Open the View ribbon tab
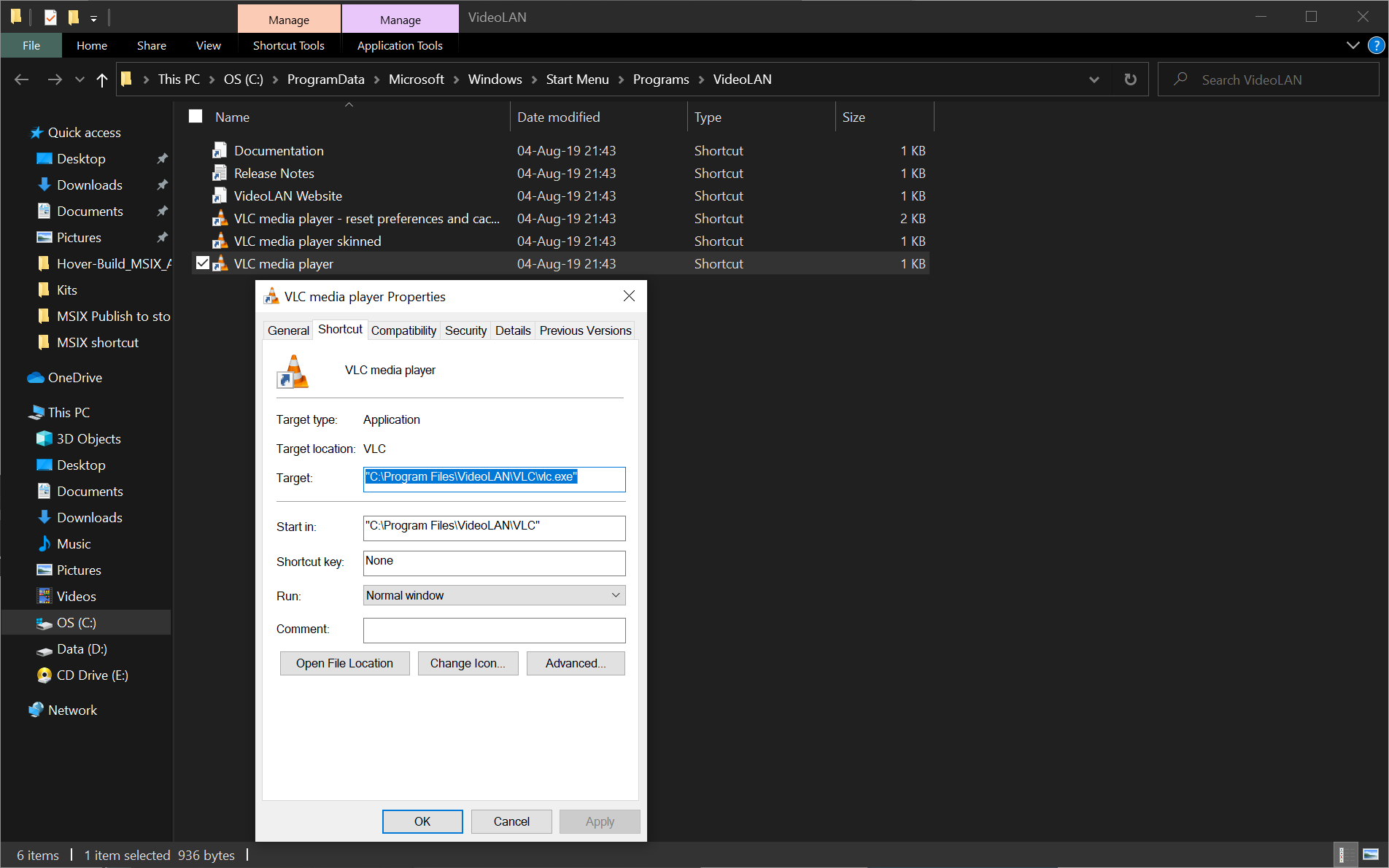Viewport: 1389px width, 868px height. [209, 45]
